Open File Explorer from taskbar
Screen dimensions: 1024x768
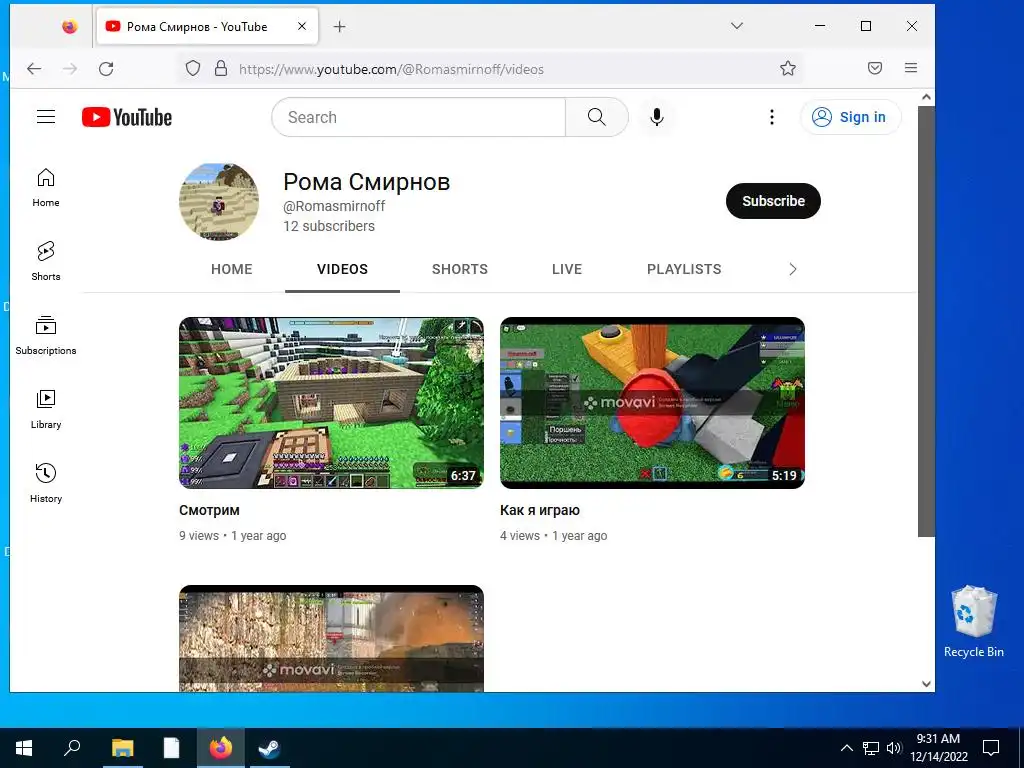click(x=122, y=748)
